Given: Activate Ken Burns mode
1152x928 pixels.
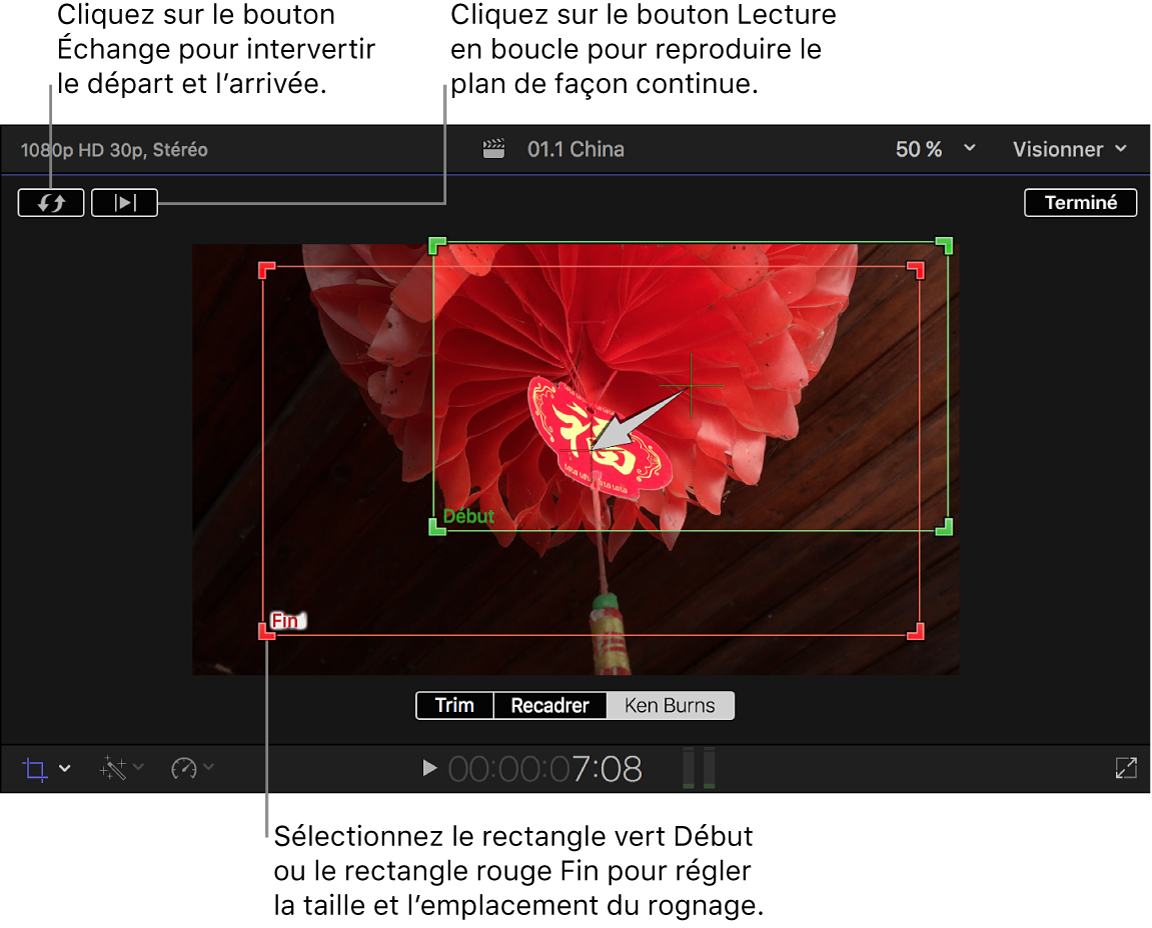Looking at the screenshot, I should click(x=670, y=705).
